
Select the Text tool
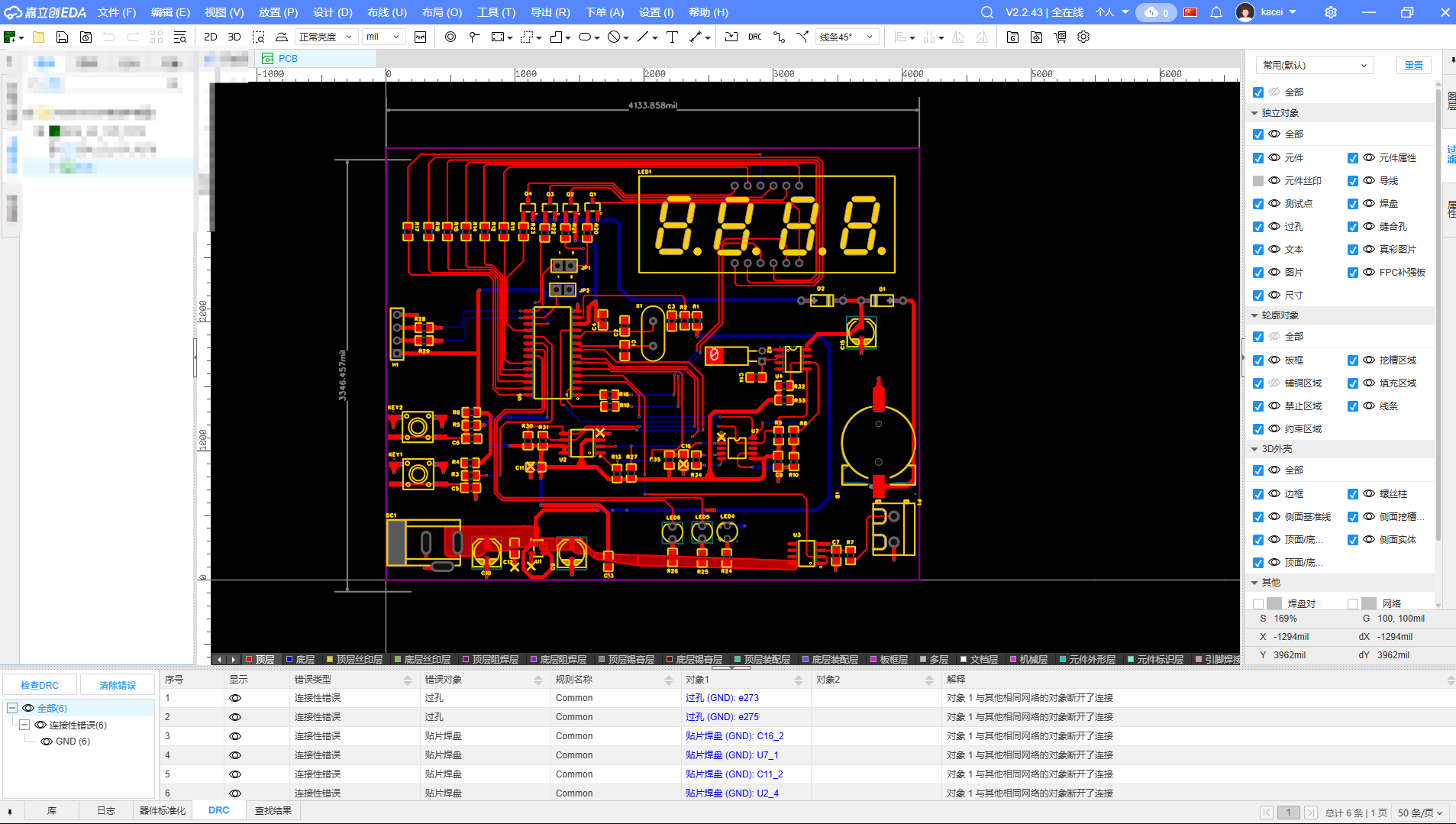coord(672,37)
